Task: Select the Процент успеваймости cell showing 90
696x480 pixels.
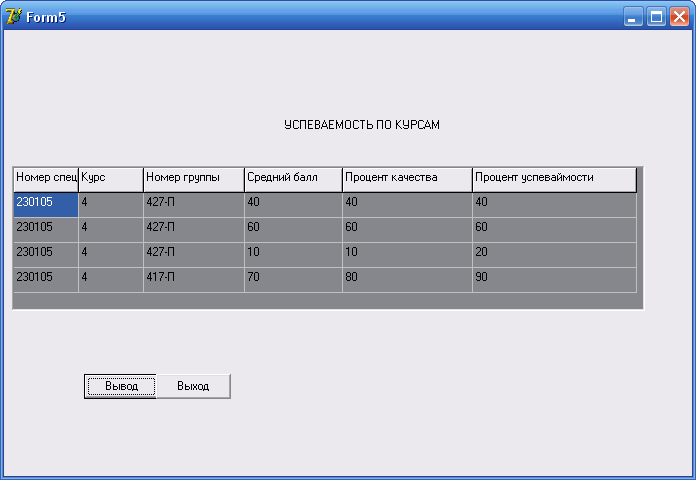Action: [x=554, y=280]
